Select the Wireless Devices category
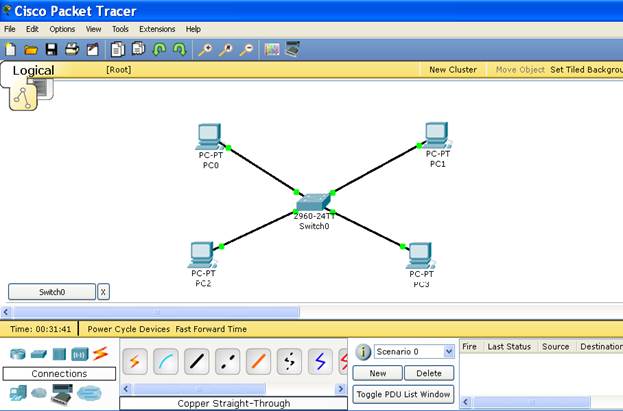This screenshot has width=623, height=411. (x=79, y=354)
